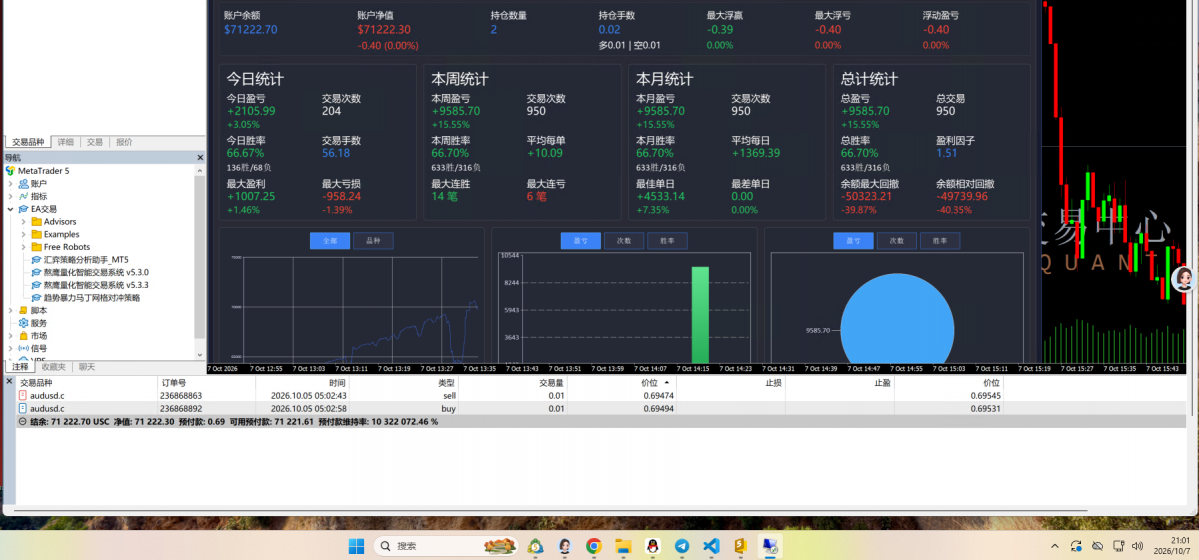Select 次数 toggle above the pie chart
Screen dimensions: 1199x560
point(897,240)
